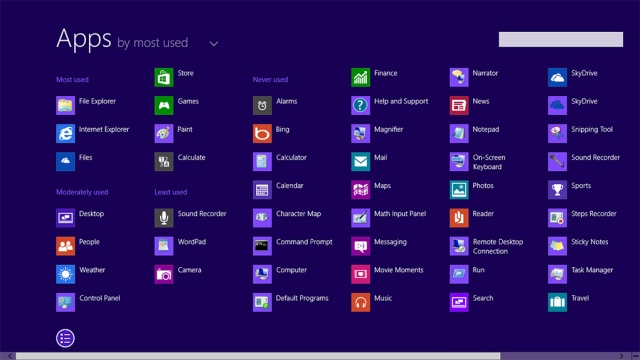
Task: Launch the Calculator icon
Action: coord(262,162)
